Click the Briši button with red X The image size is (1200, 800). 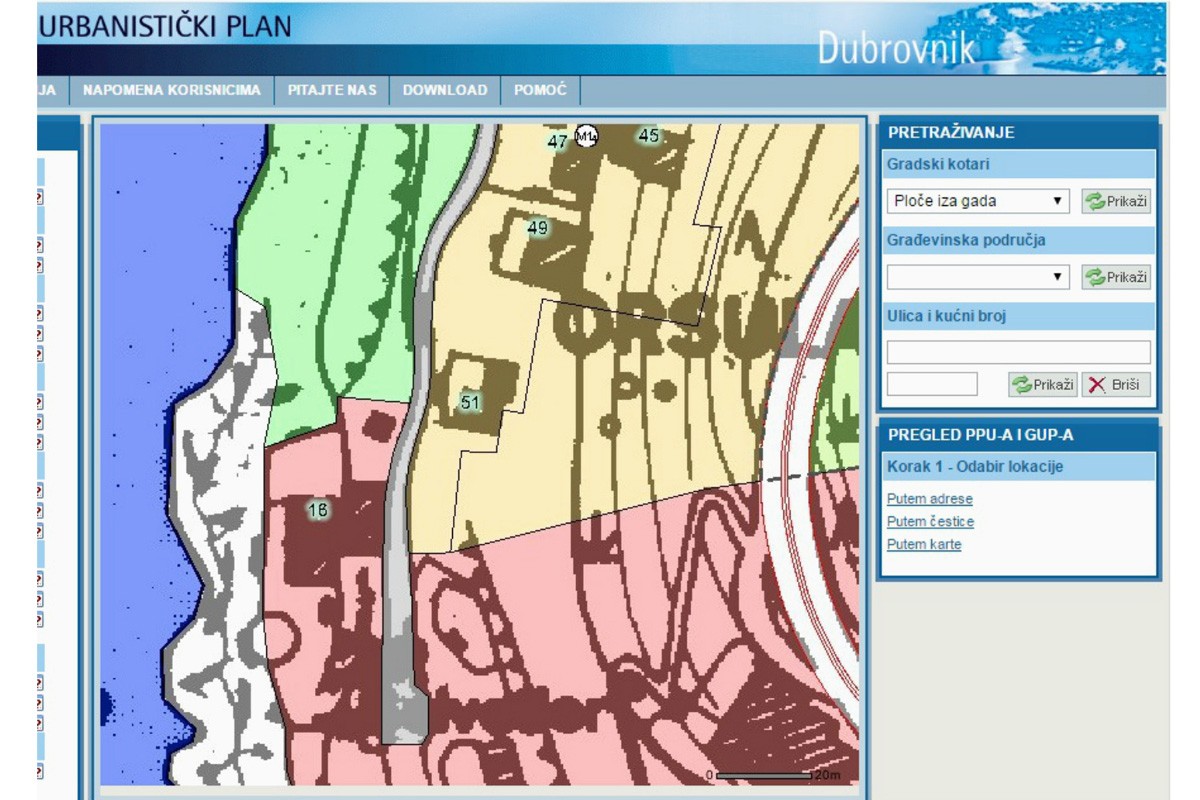tap(1116, 384)
